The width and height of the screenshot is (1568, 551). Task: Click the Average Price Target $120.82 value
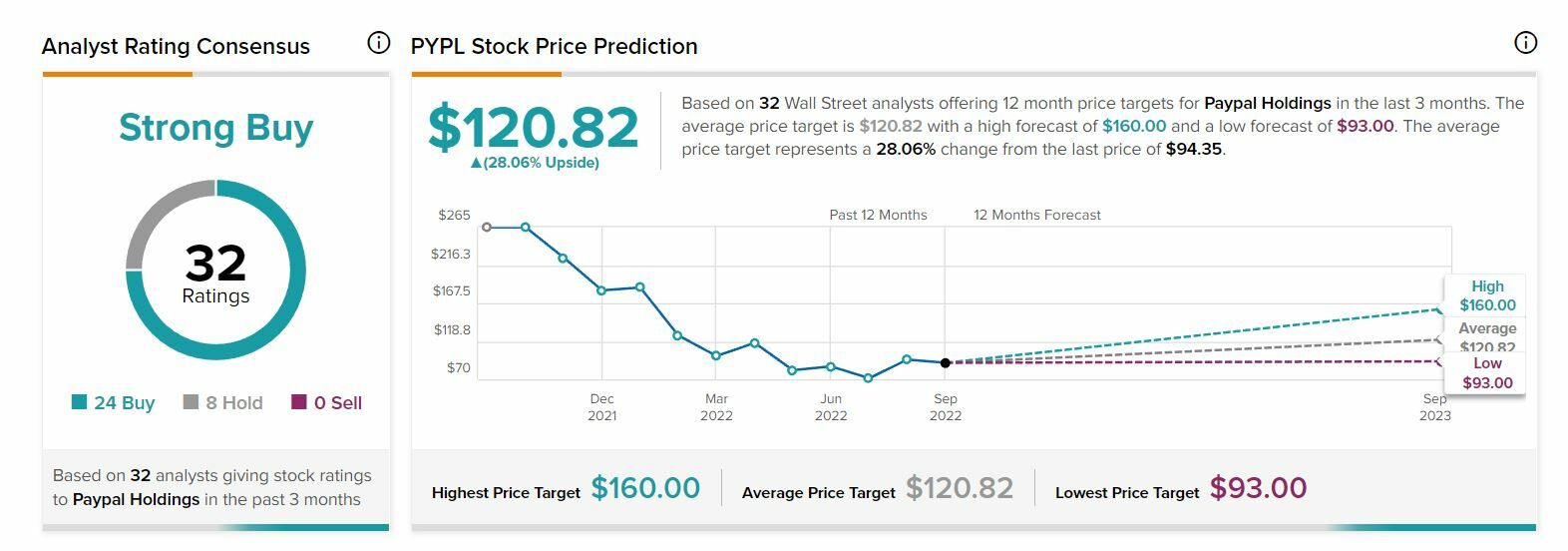959,488
